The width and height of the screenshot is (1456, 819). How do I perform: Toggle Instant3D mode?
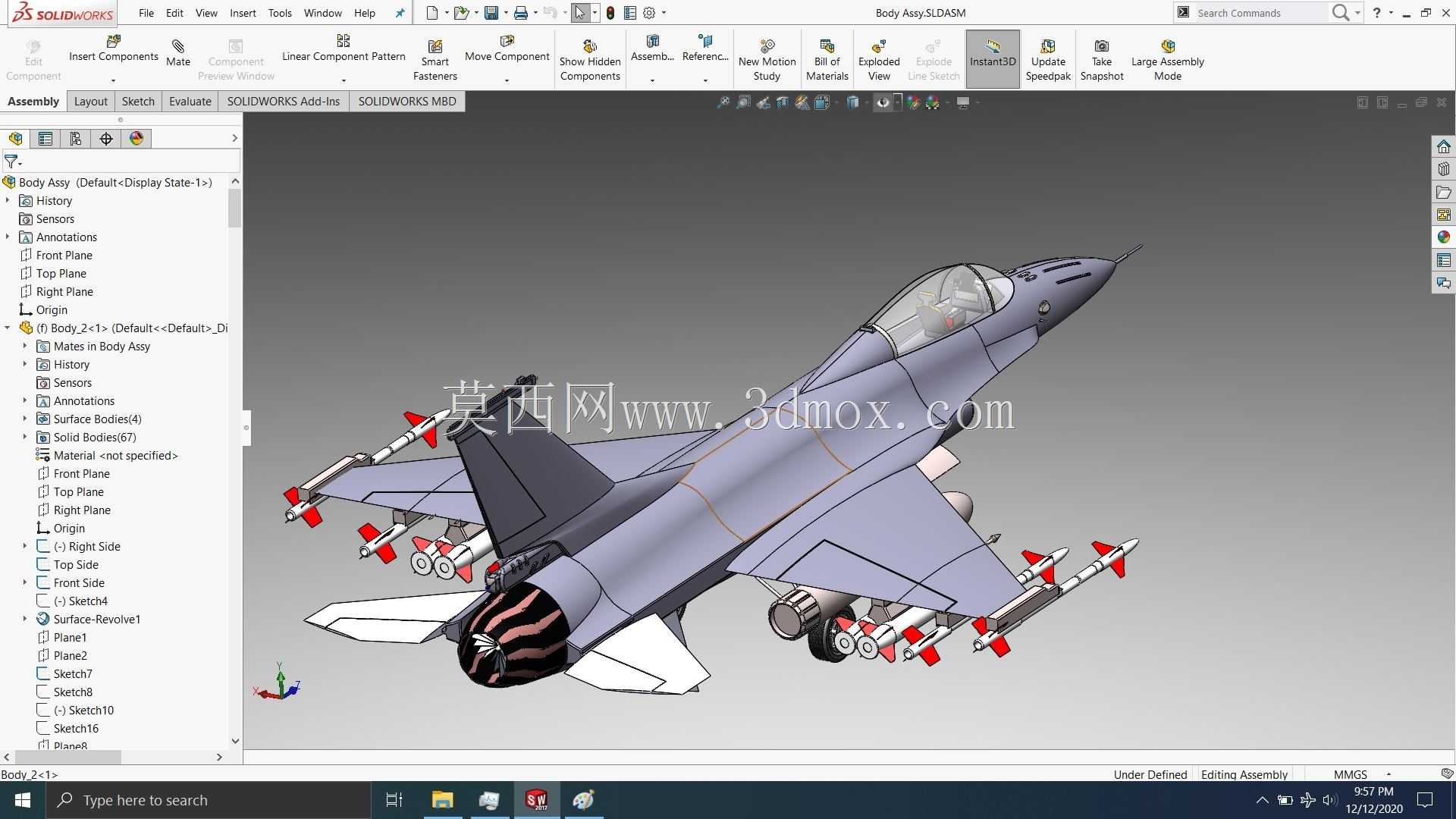(992, 59)
